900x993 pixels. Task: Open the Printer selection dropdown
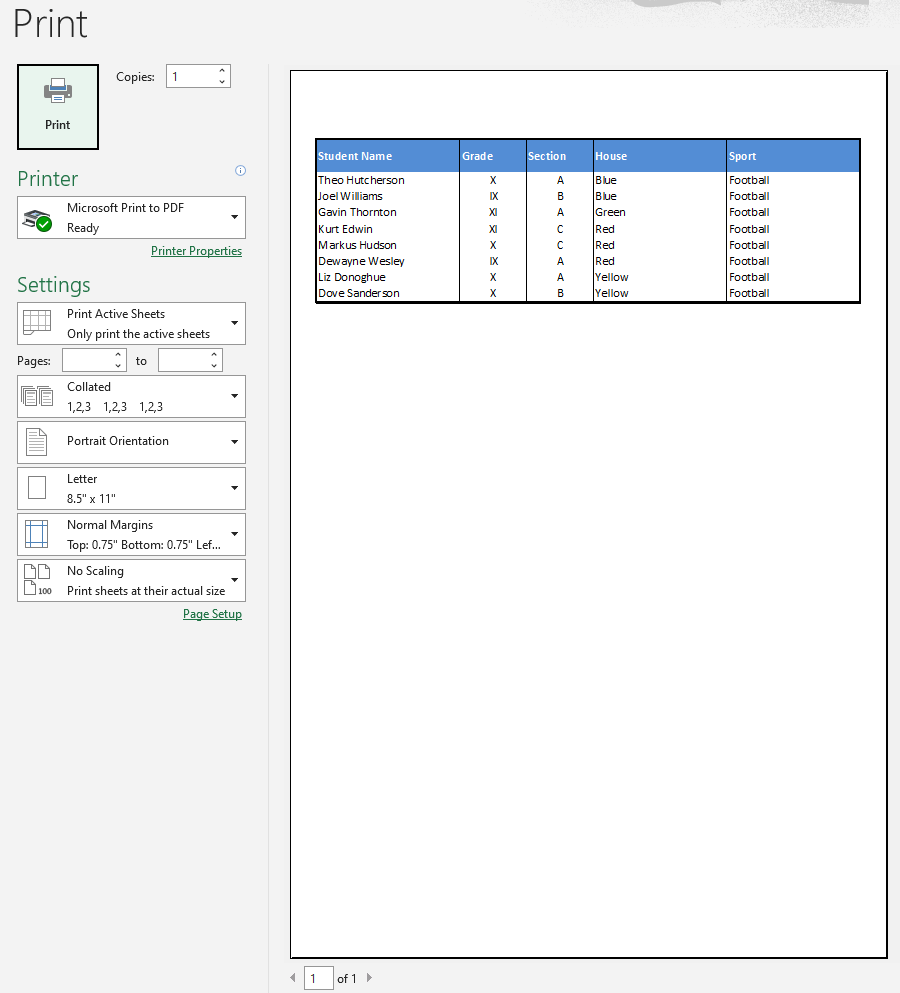pyautogui.click(x=236, y=216)
